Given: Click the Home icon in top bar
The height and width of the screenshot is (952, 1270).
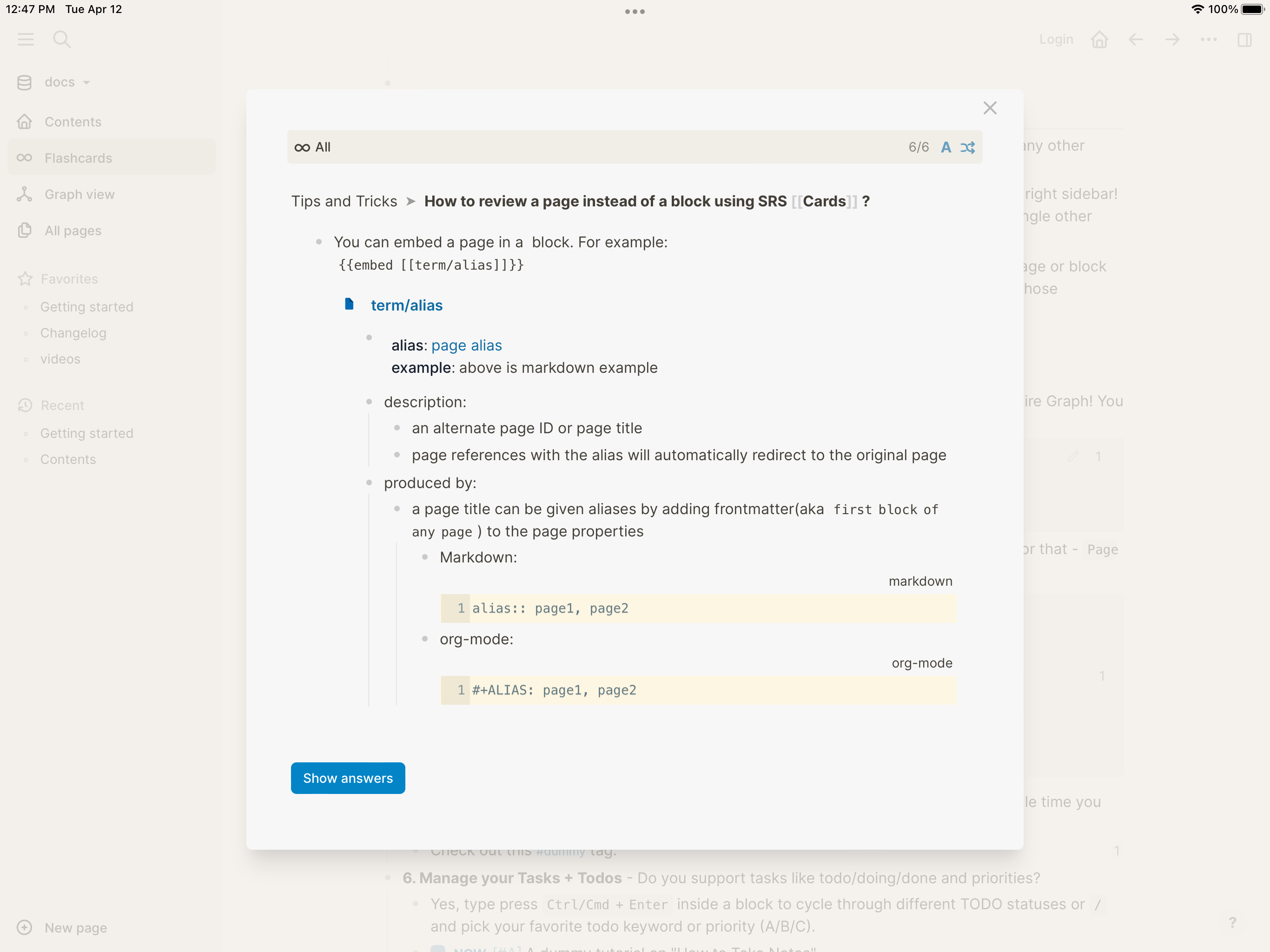Looking at the screenshot, I should [x=1099, y=39].
